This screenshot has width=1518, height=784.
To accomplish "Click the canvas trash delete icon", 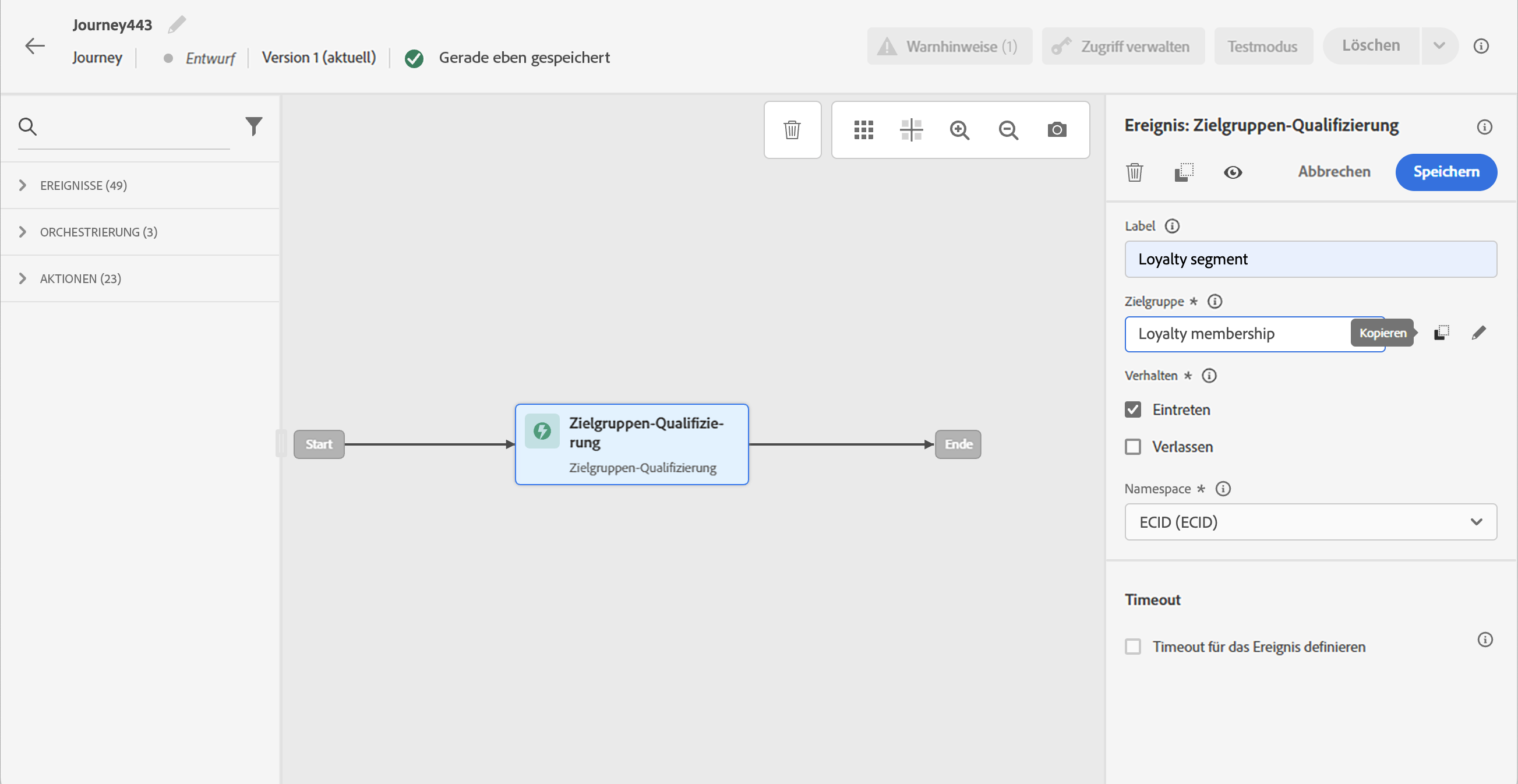I will pos(792,129).
